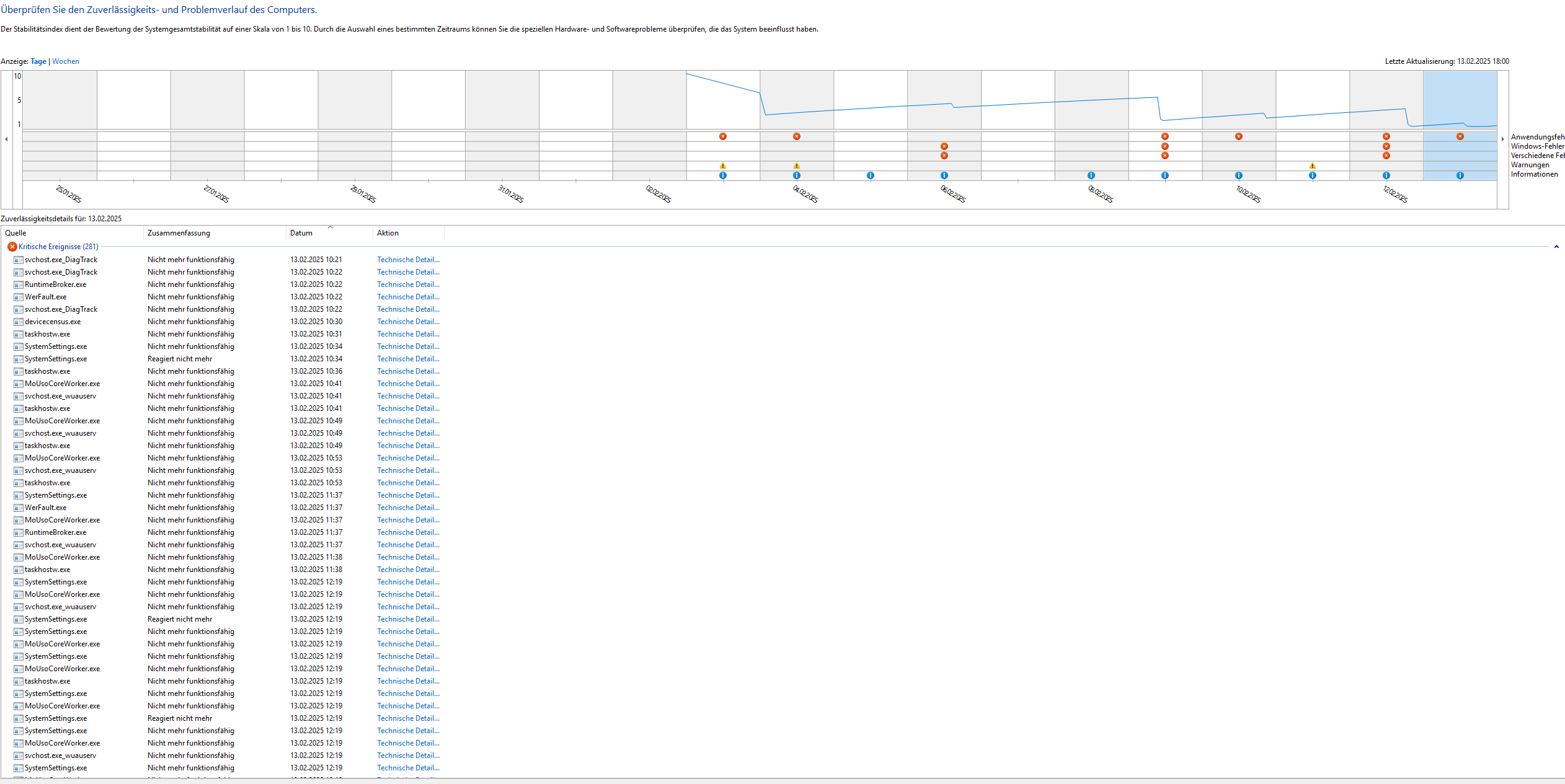Click application failure icon for 03.02.2025

coord(722,136)
